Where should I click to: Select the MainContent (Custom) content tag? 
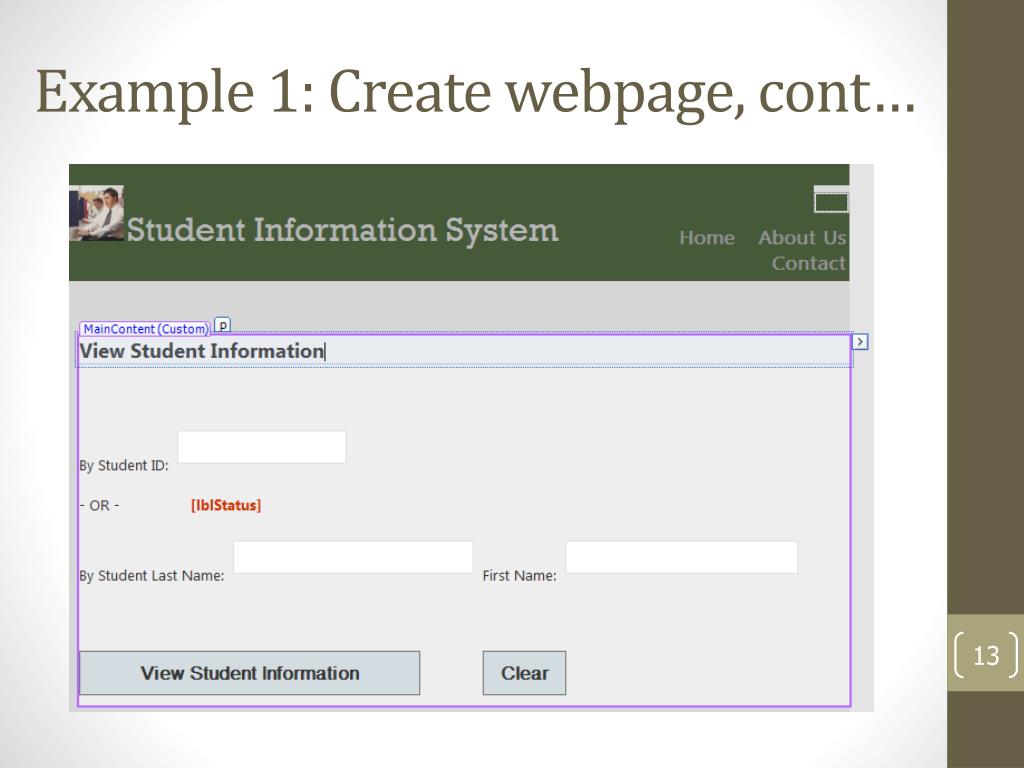pos(145,329)
